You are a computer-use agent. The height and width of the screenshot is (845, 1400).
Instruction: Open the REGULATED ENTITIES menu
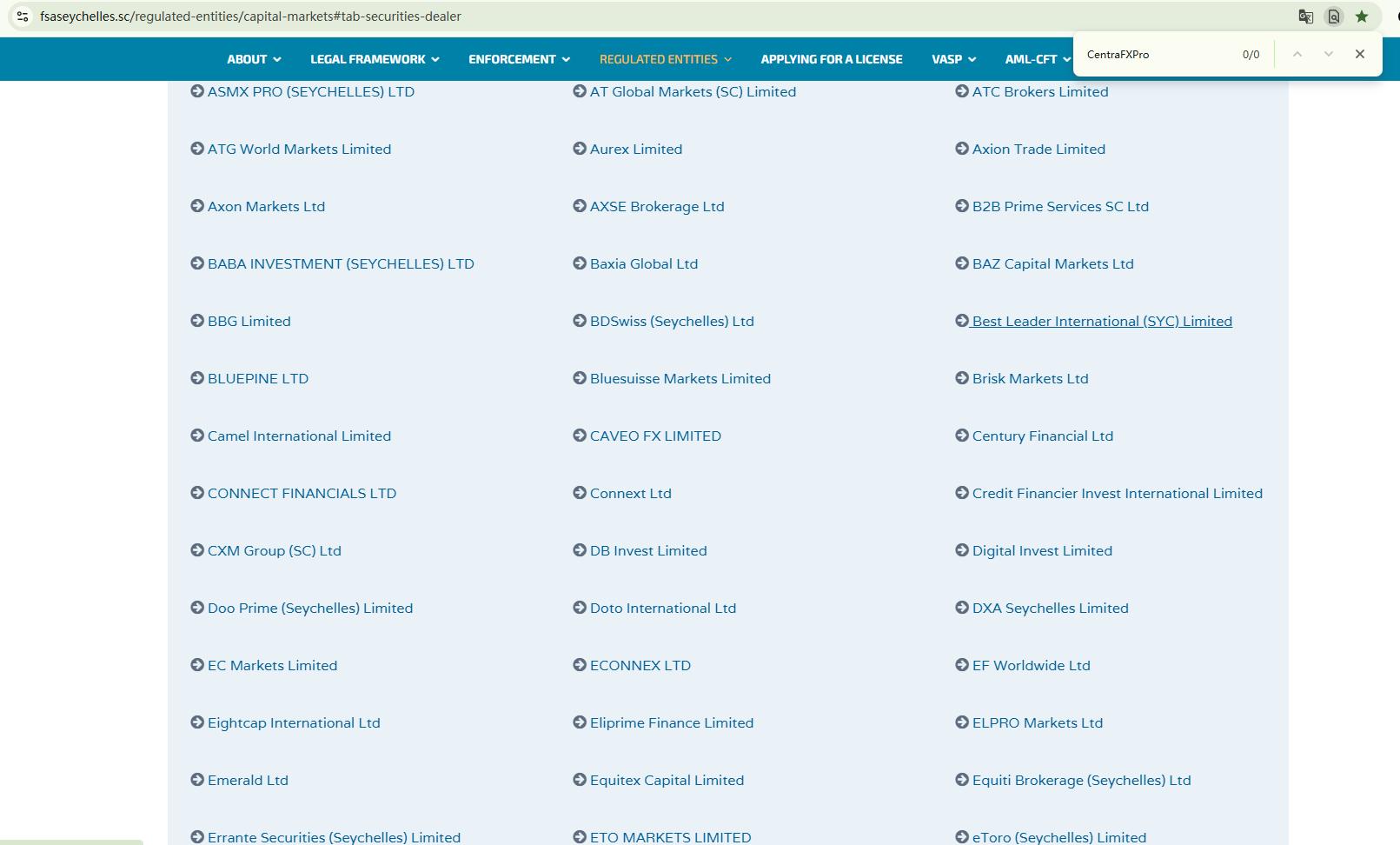tap(665, 59)
